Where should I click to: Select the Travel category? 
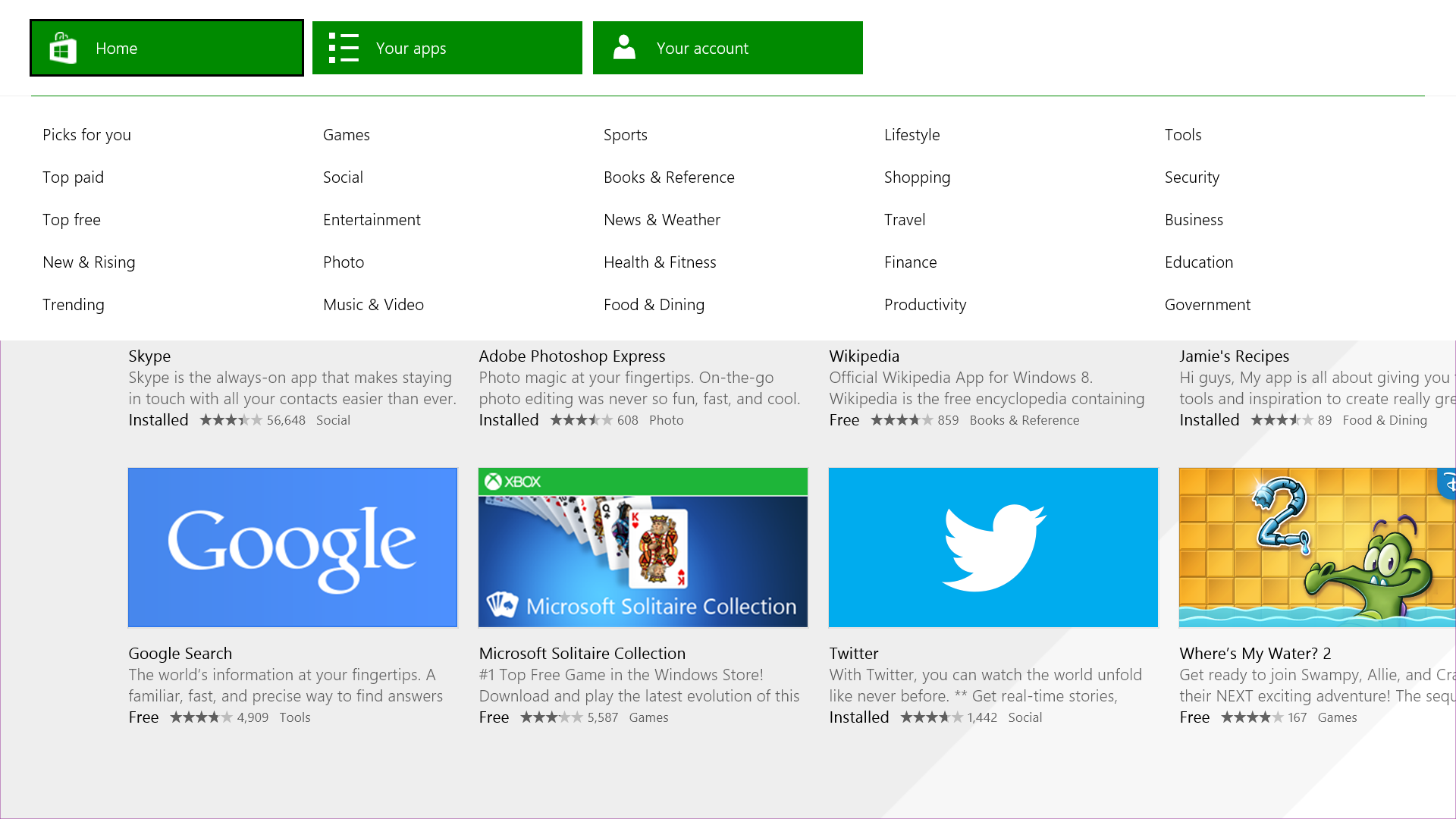point(905,220)
